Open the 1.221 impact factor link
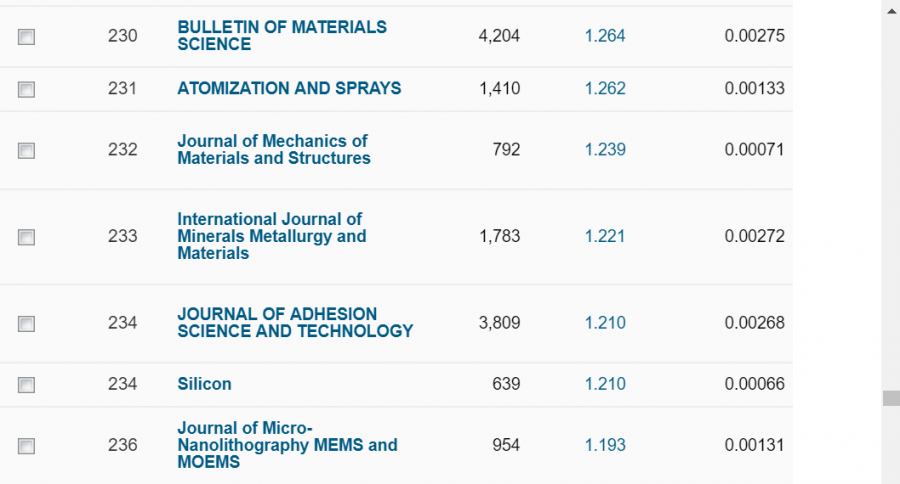This screenshot has width=900, height=484. pos(605,236)
